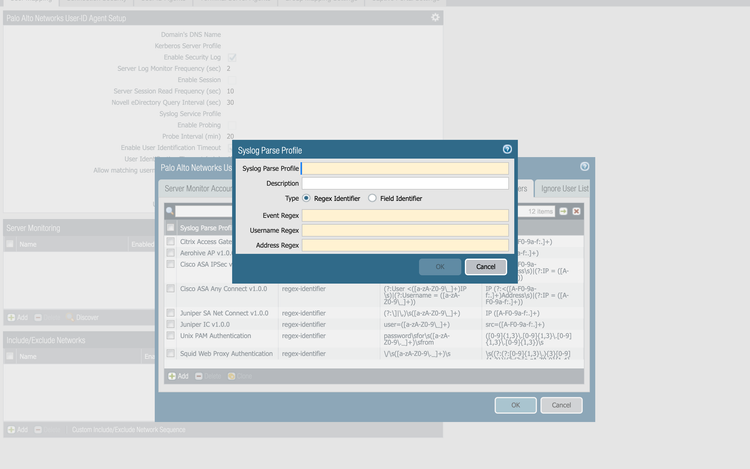Toggle the Server Monitoring header checkbox
The height and width of the screenshot is (469, 750).
click(x=10, y=244)
